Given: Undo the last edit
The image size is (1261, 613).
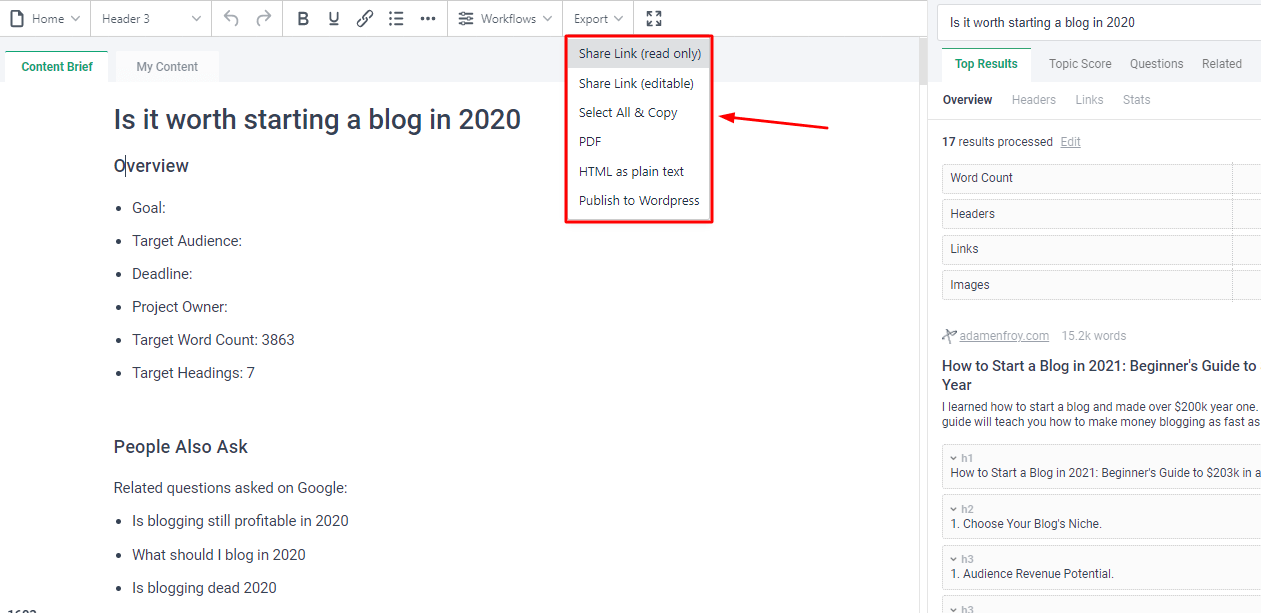Looking at the screenshot, I should pyautogui.click(x=231, y=19).
